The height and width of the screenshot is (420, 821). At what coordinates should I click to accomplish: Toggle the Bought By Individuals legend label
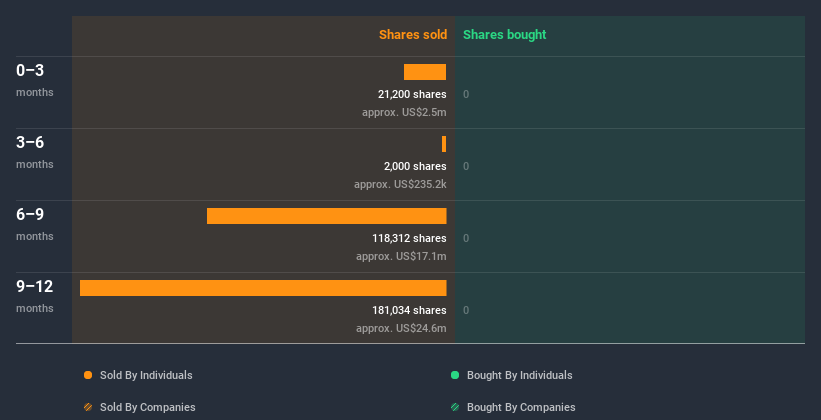point(519,375)
